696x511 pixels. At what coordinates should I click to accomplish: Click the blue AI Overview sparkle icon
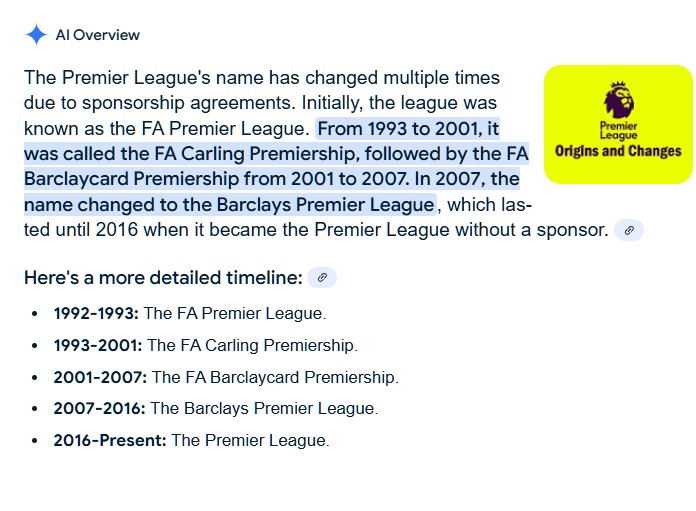coord(36,35)
